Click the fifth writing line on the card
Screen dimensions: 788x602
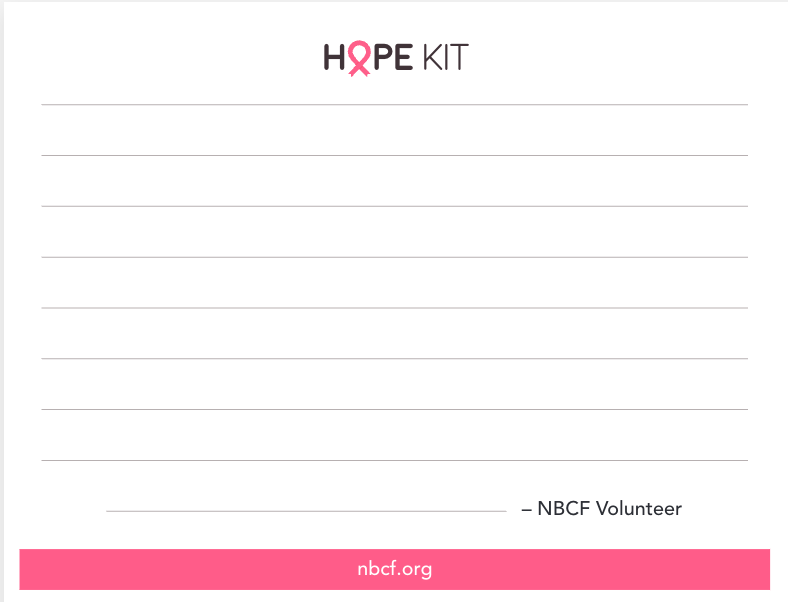point(394,308)
